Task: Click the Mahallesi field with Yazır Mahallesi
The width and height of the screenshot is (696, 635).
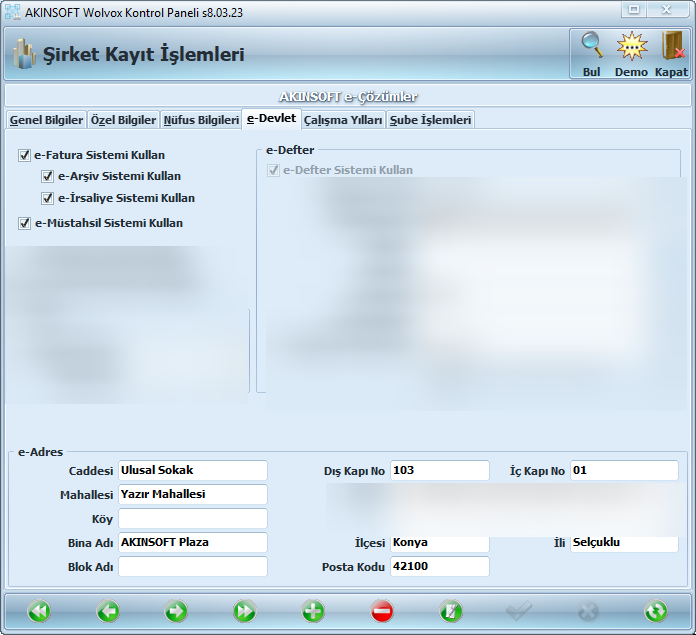Action: click(x=193, y=494)
